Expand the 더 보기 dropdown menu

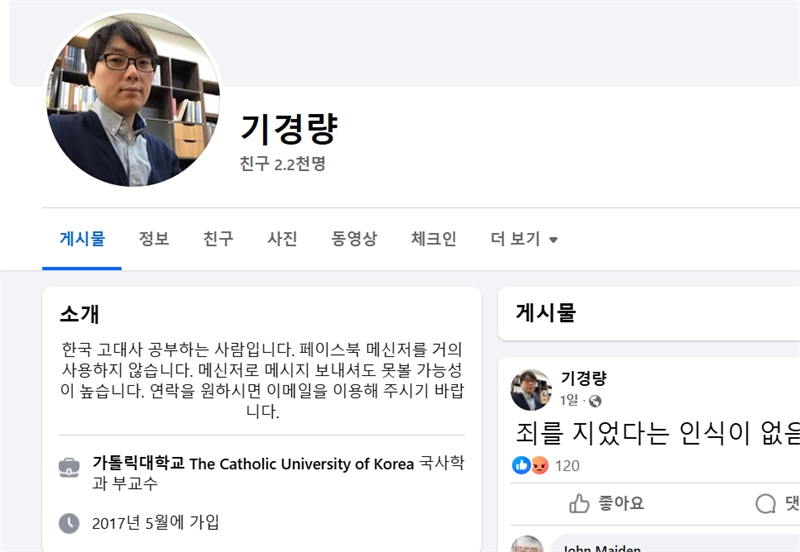point(524,239)
